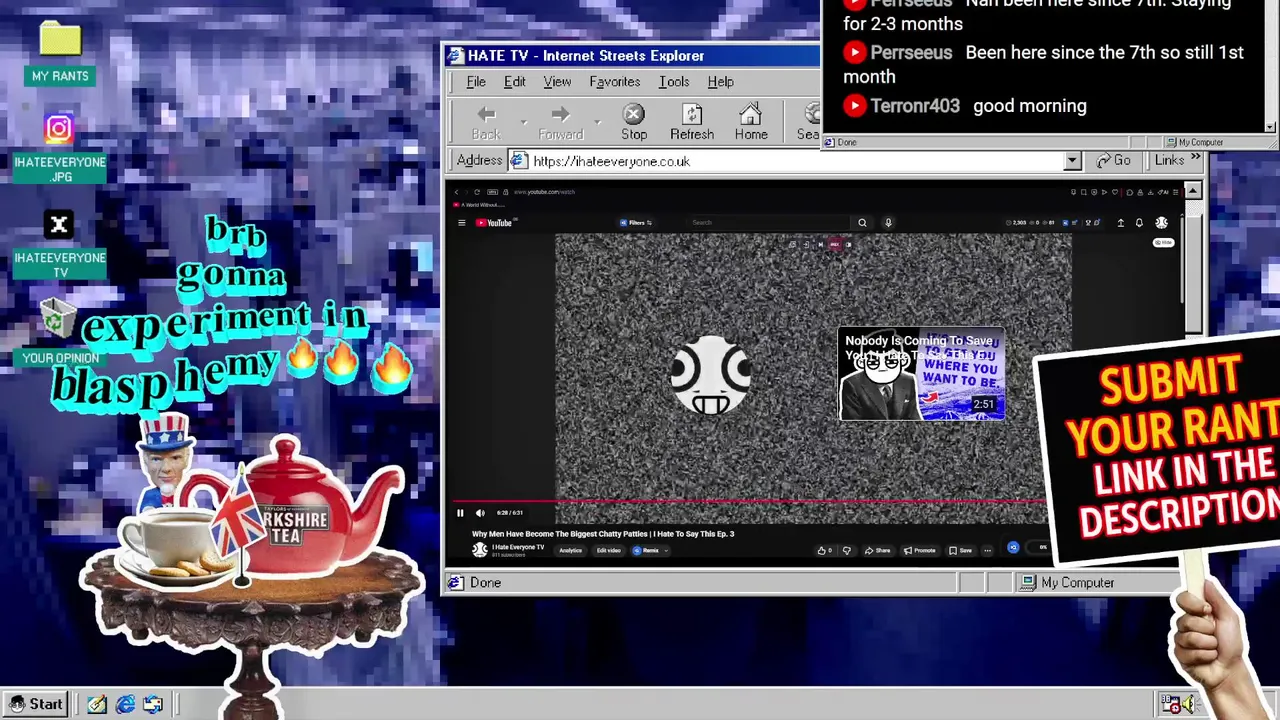Click the YouTube upload arrow icon
The image size is (1280, 720).
click(x=1120, y=223)
